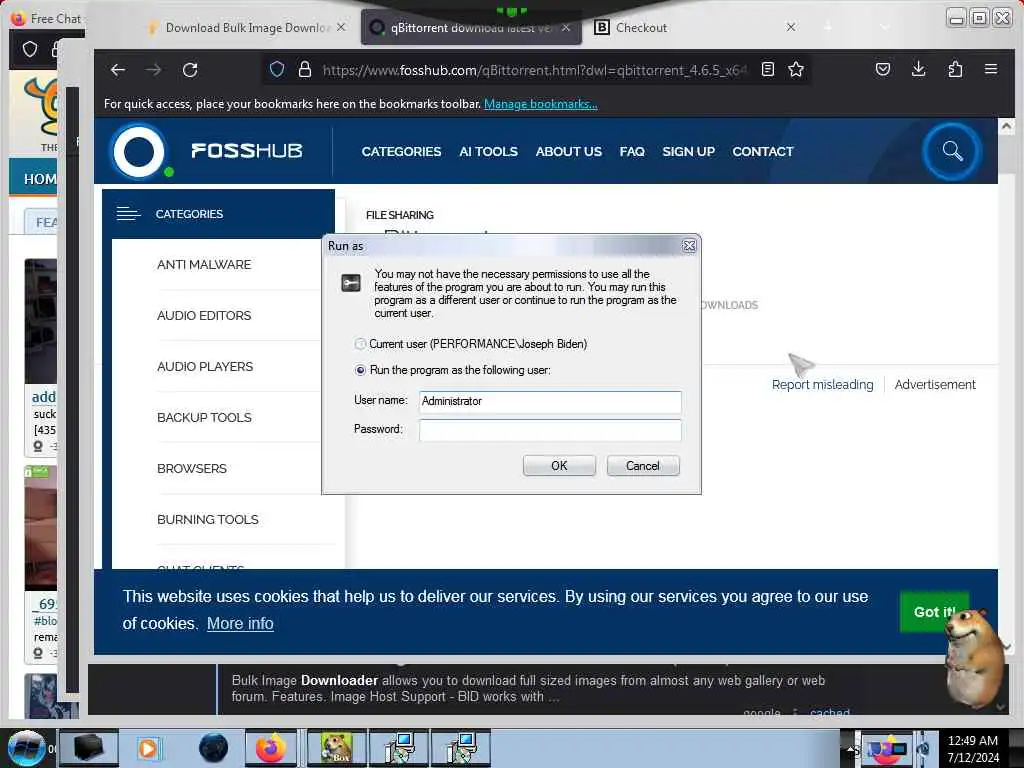Open AUDIO EDITORS category
The width and height of the screenshot is (1024, 768).
(204, 315)
